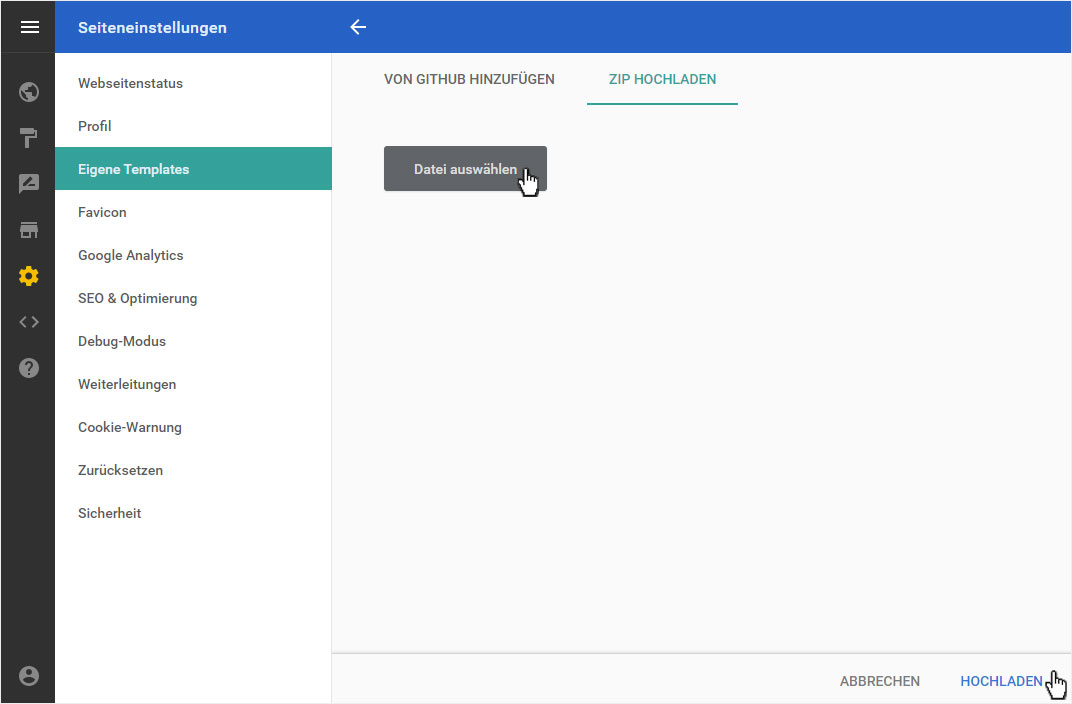Viewport: 1072px width, 704px height.
Task: Open the store icon in sidebar
Action: pos(29,230)
